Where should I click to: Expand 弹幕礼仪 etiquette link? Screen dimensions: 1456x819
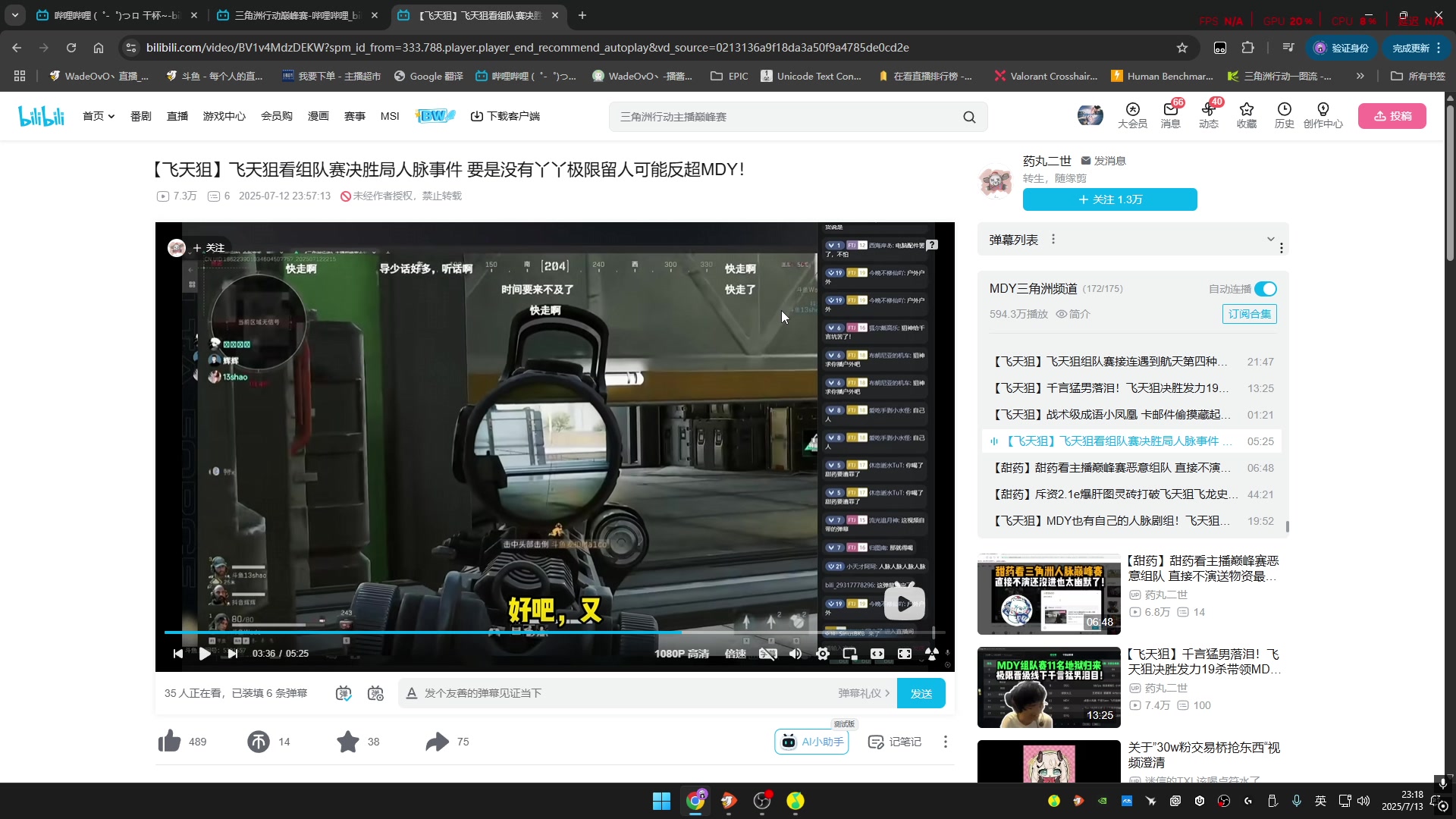click(x=864, y=693)
